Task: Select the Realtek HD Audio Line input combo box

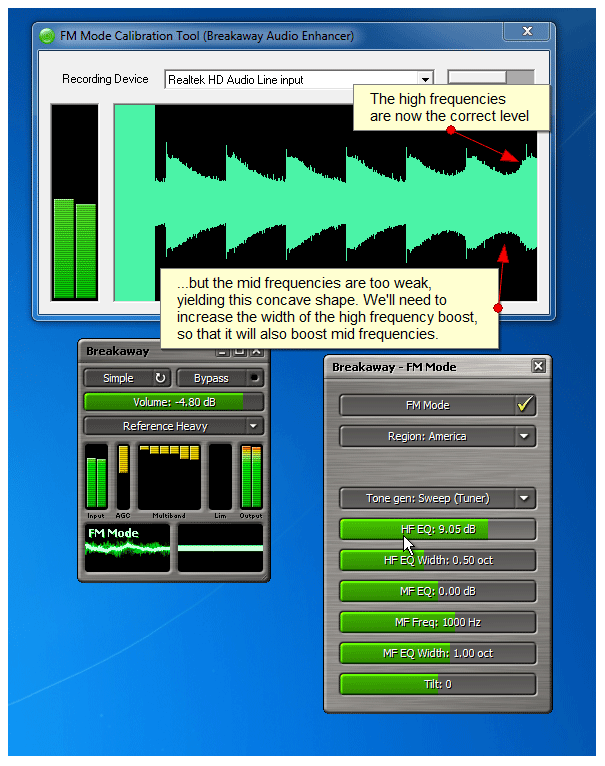Action: pos(299,79)
